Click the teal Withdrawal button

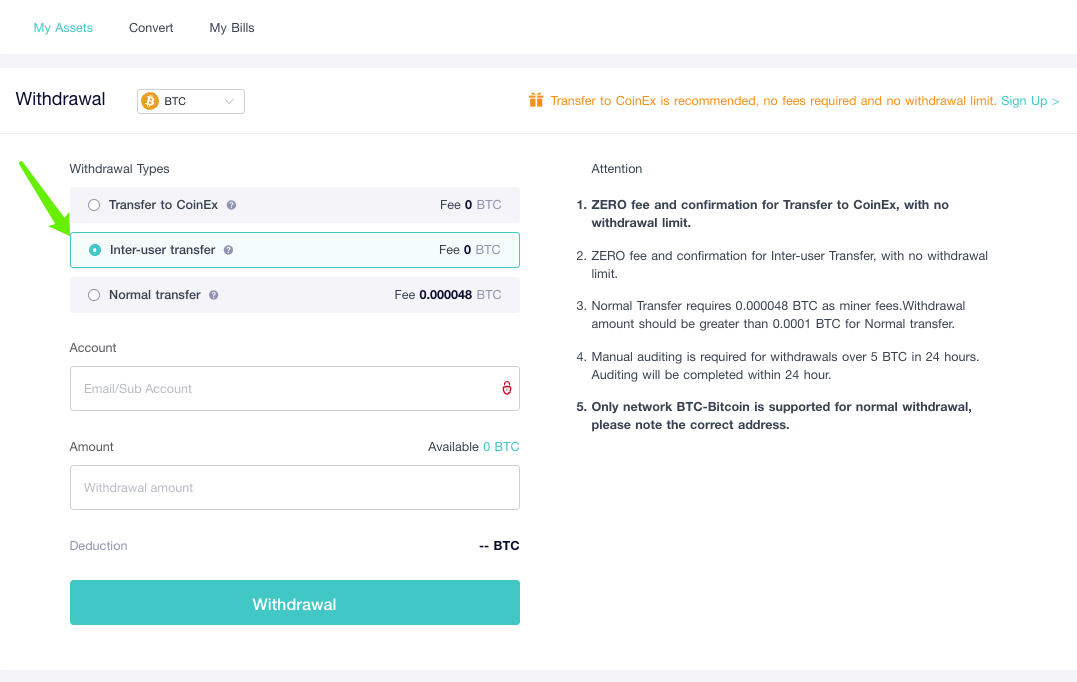pos(295,602)
